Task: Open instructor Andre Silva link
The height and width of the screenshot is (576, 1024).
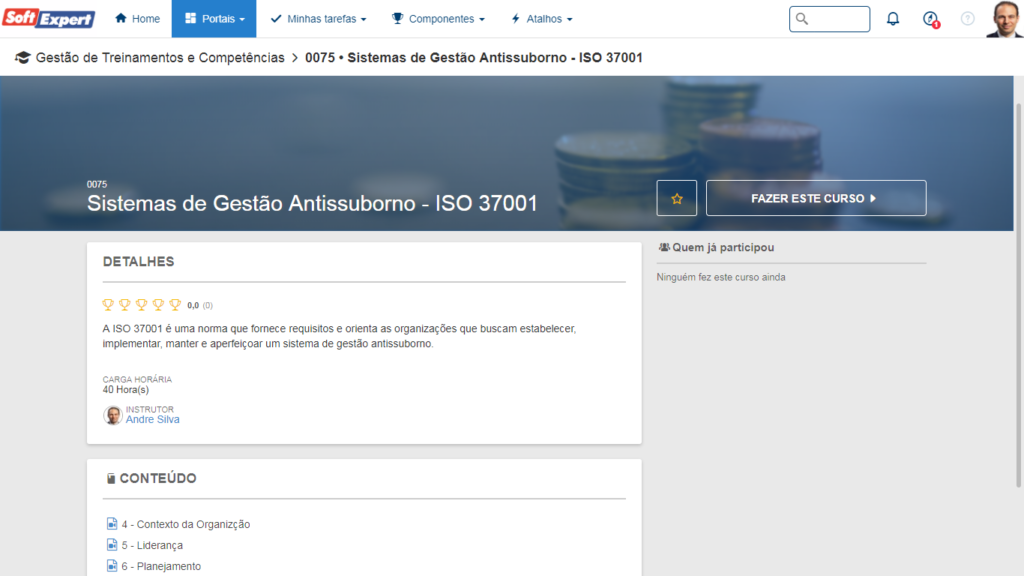Action: [x=152, y=419]
